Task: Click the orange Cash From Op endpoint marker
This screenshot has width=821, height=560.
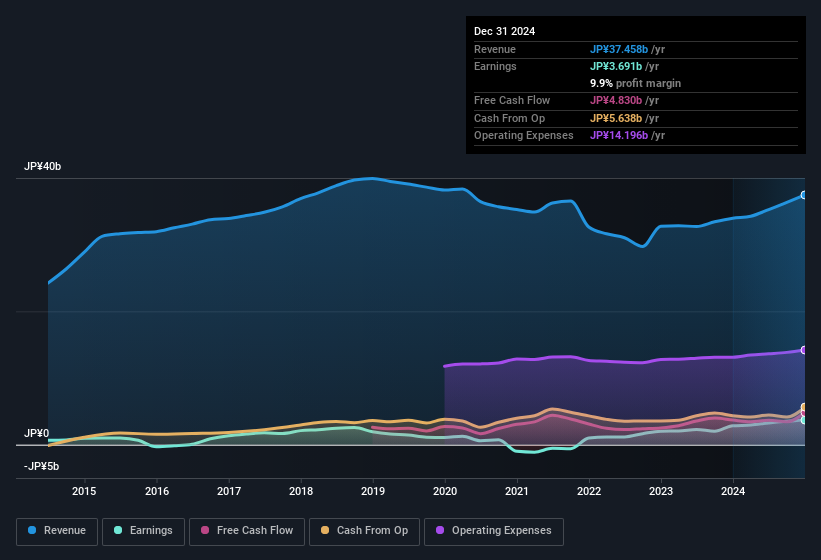Action: click(x=804, y=408)
